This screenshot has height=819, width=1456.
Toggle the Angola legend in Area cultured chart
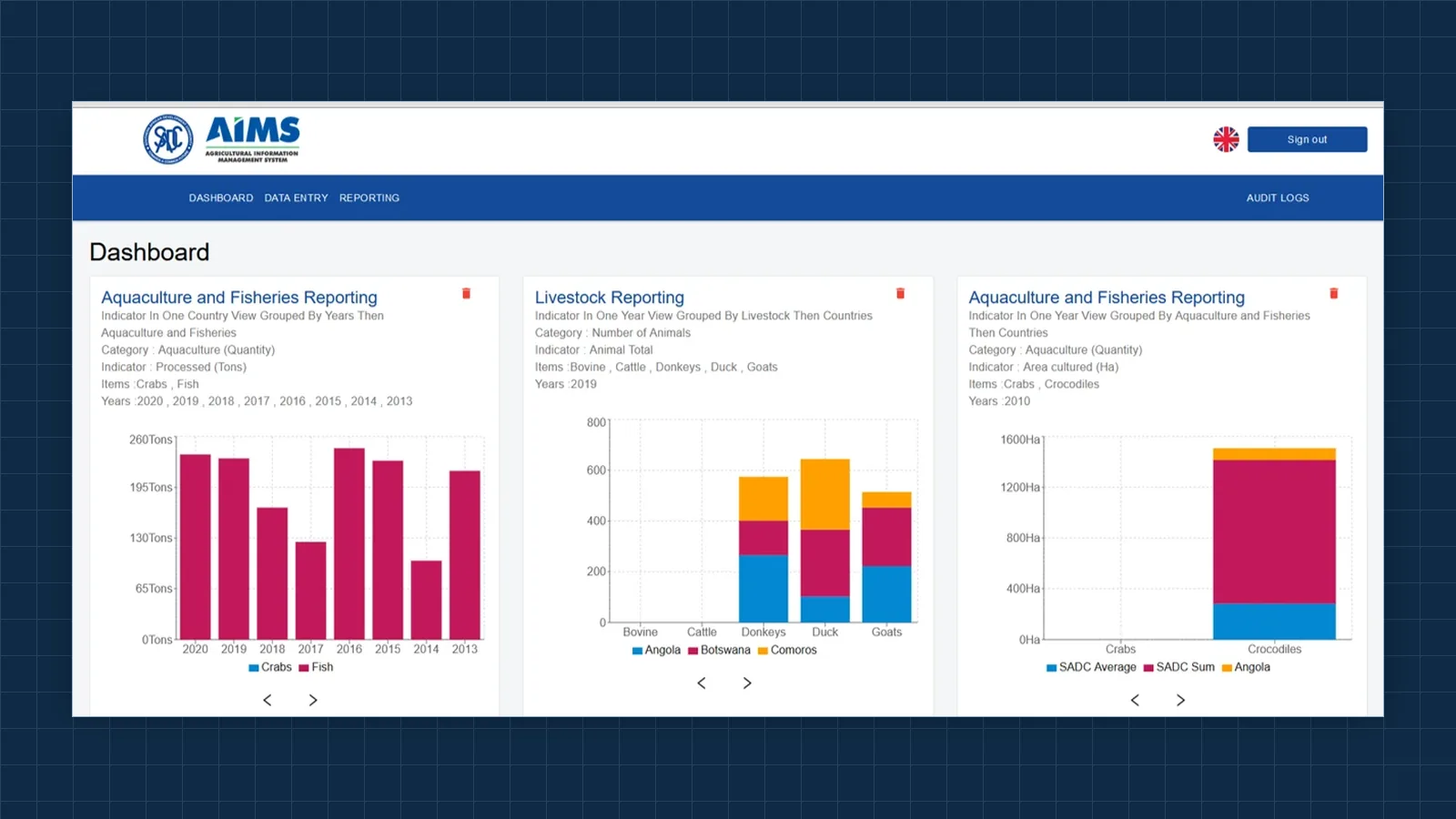1246,667
